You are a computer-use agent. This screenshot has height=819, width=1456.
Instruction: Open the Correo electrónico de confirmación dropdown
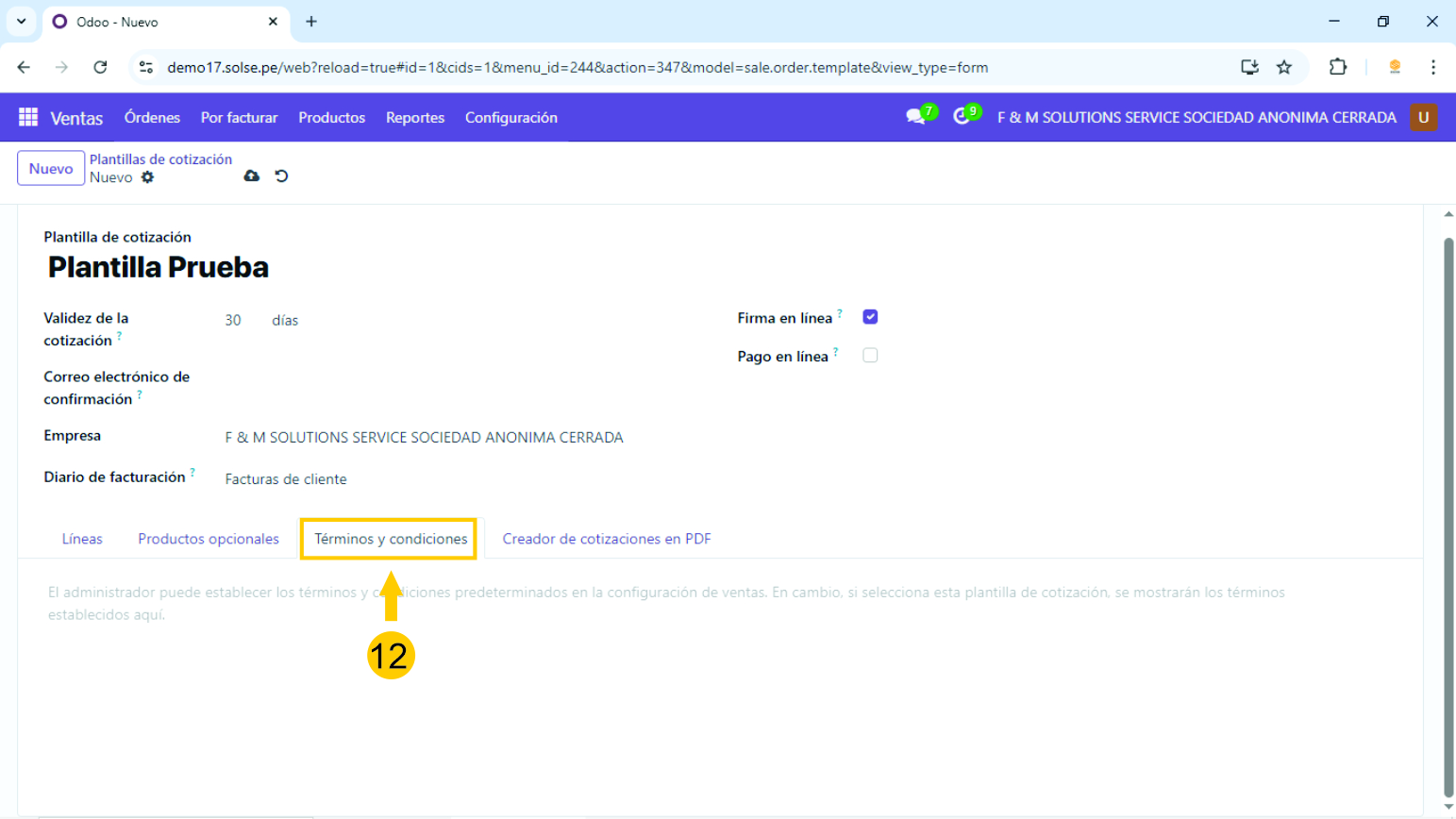click(425, 388)
